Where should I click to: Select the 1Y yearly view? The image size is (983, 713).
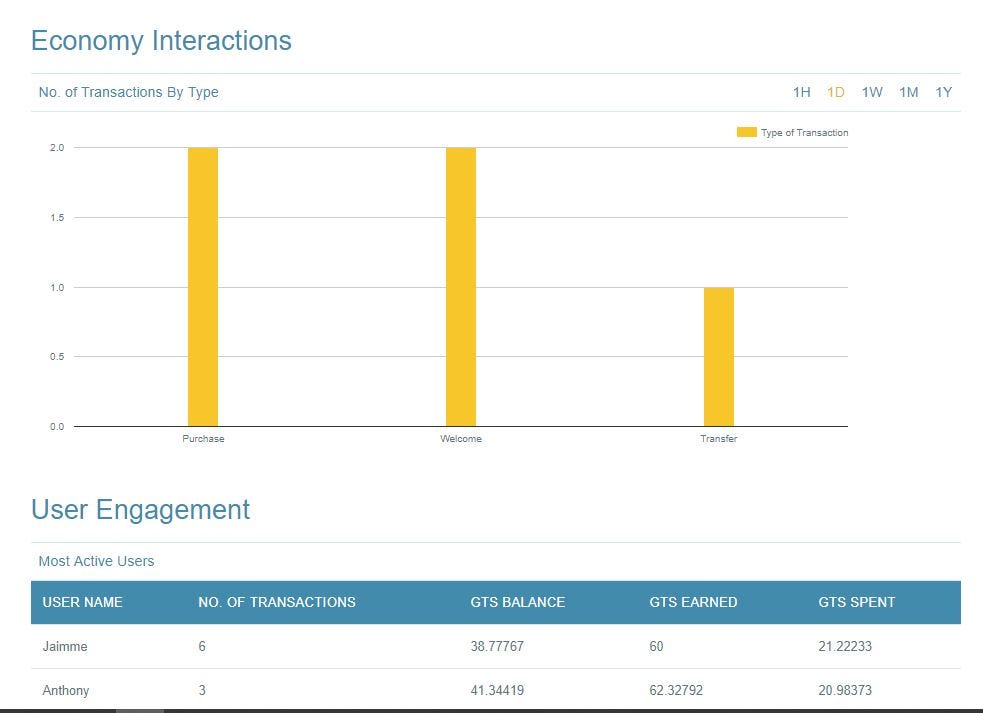click(x=943, y=92)
